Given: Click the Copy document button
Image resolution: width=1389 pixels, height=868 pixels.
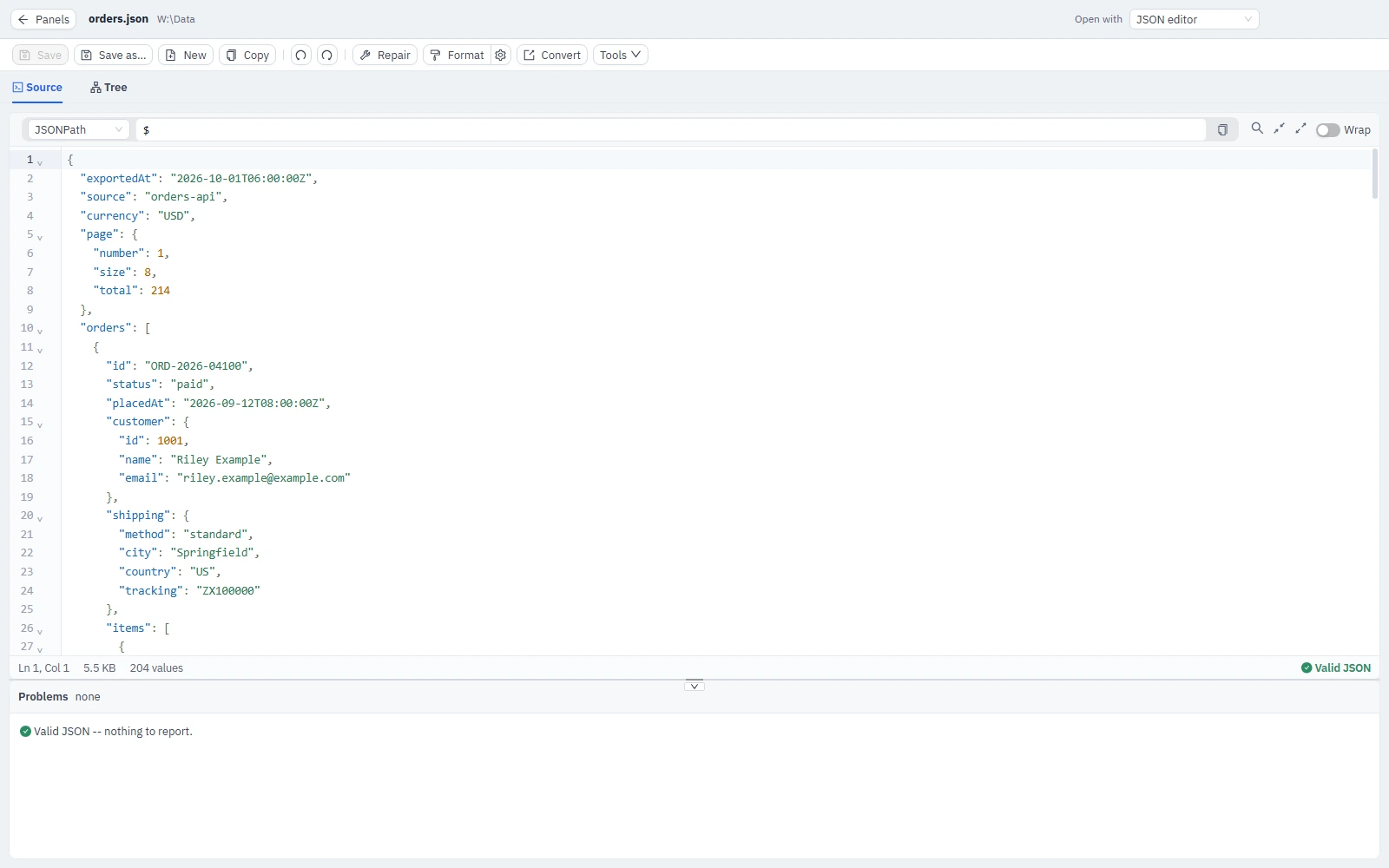Looking at the screenshot, I should click(x=247, y=55).
